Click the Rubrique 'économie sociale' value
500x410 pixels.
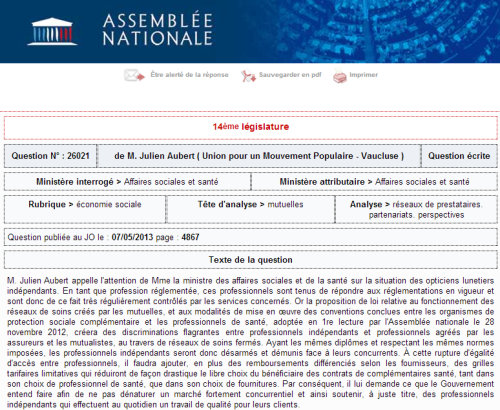click(x=109, y=204)
